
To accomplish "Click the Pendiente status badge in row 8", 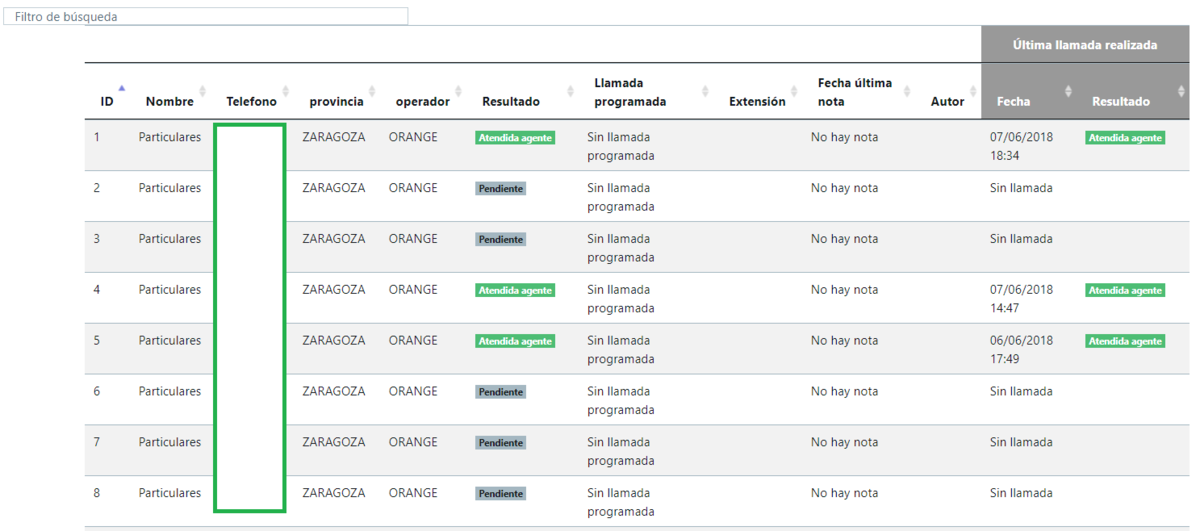I will coord(500,494).
